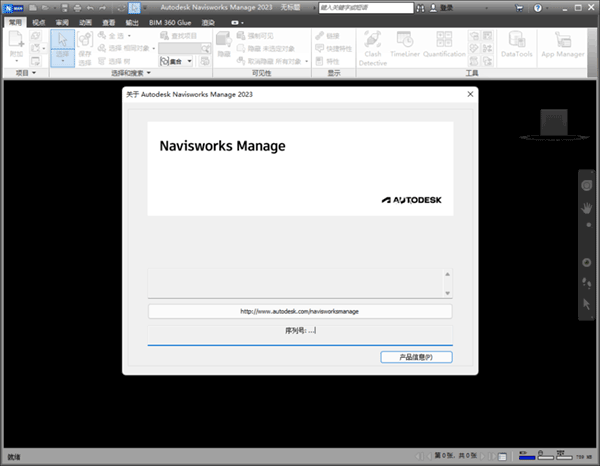600x466 pixels.
Task: Click Properties (特性) button in Display panel
Action: coord(328,61)
